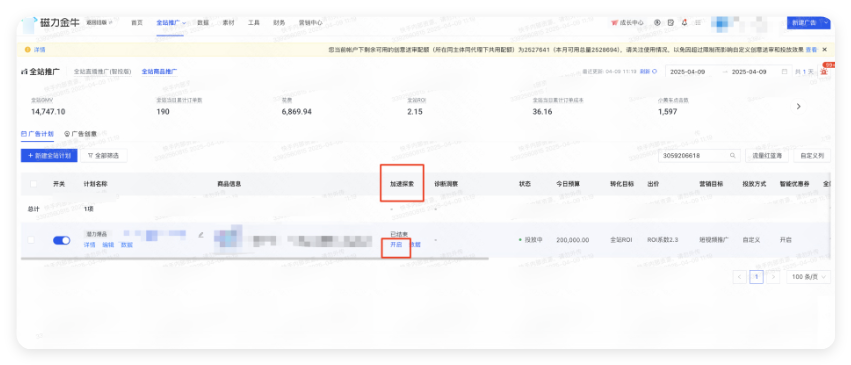851x365 pixels.
Task: Open the 全站推广 navigation dropdown
Action: pos(171,23)
